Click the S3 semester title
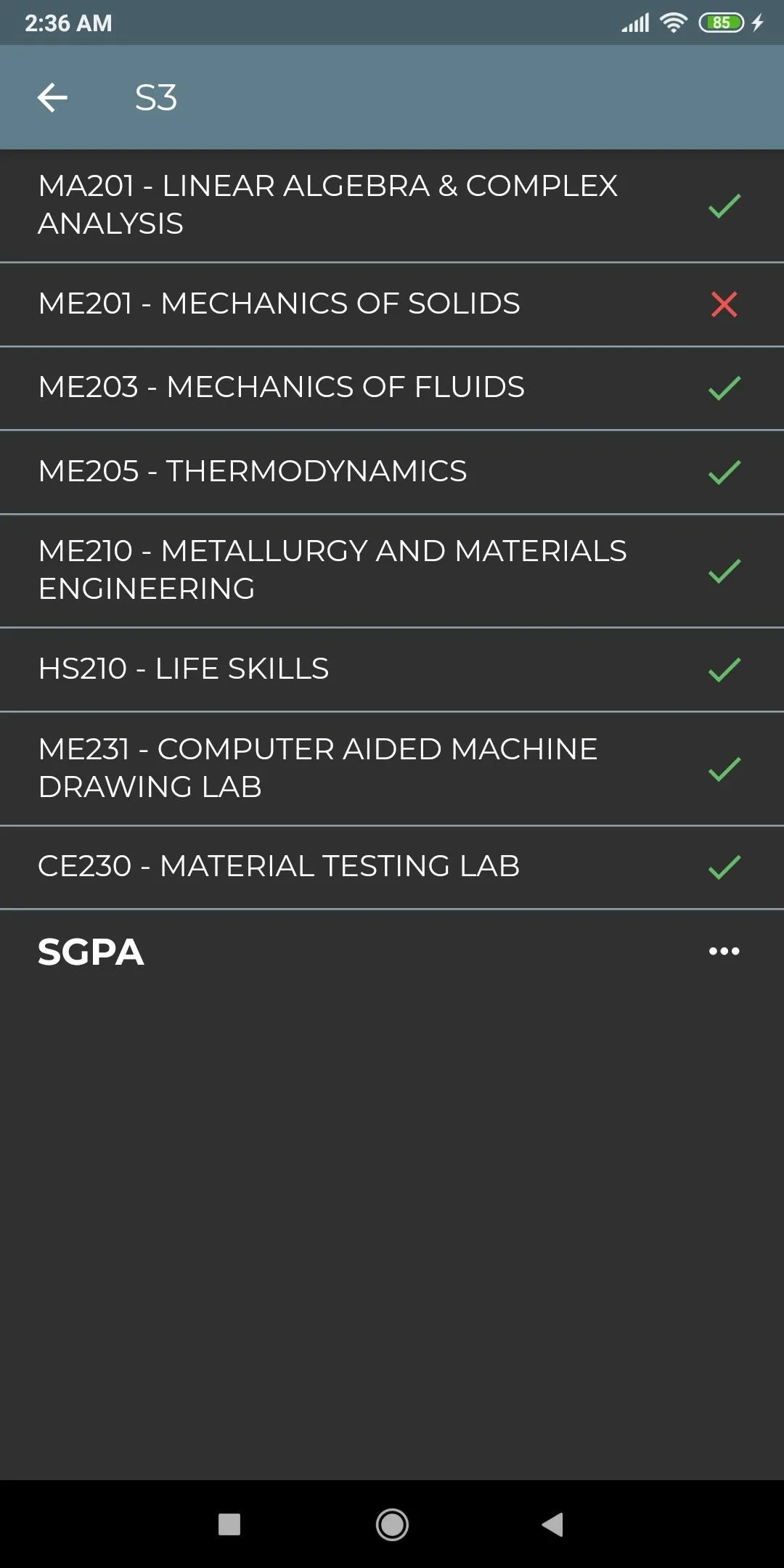This screenshot has width=784, height=1568. click(156, 98)
